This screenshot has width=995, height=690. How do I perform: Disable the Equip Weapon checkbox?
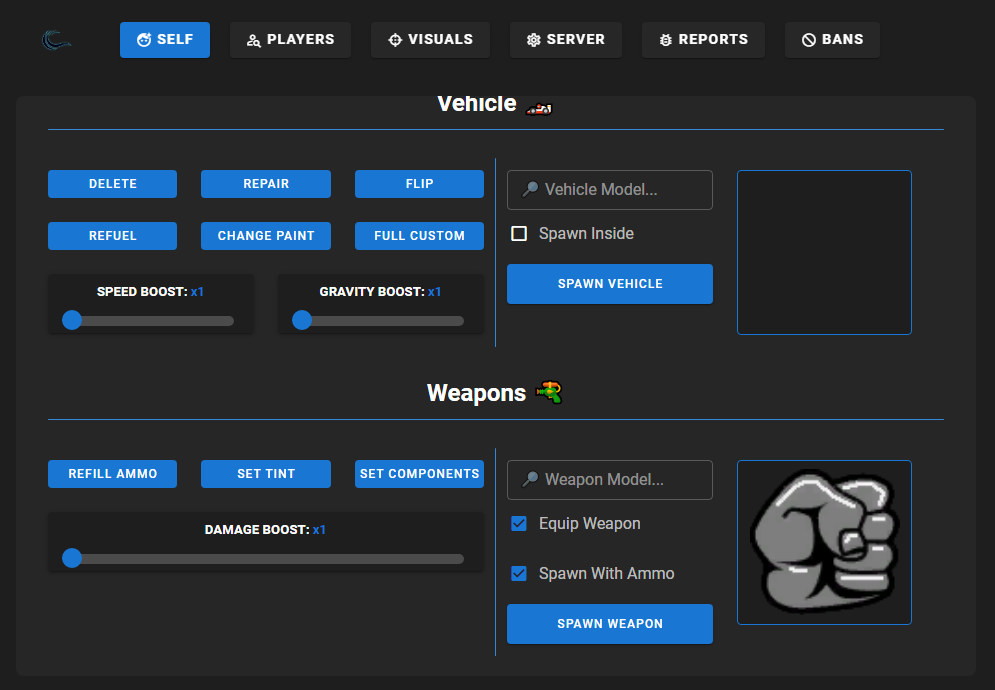pos(519,523)
